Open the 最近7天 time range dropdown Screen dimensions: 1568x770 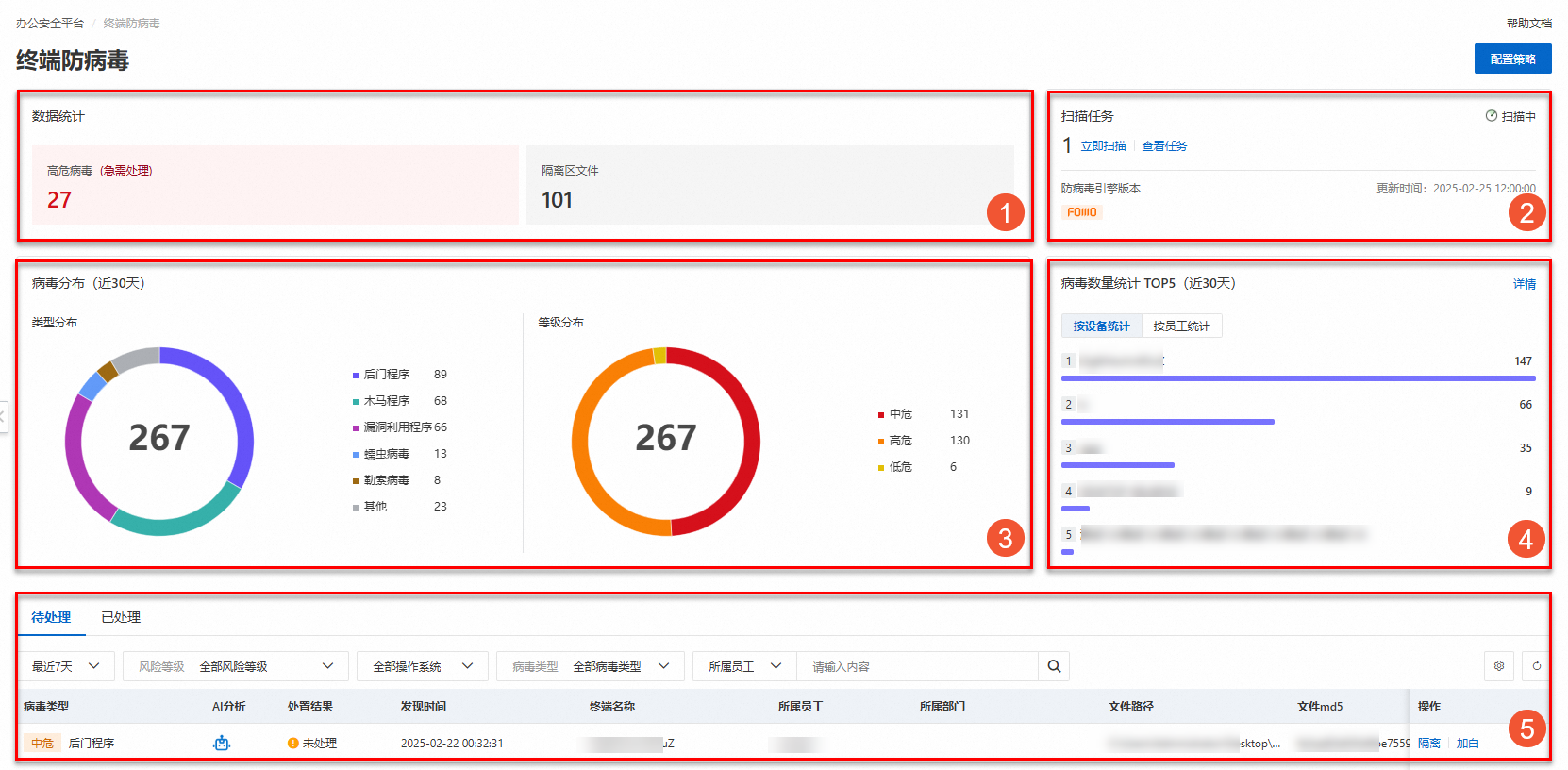point(66,666)
